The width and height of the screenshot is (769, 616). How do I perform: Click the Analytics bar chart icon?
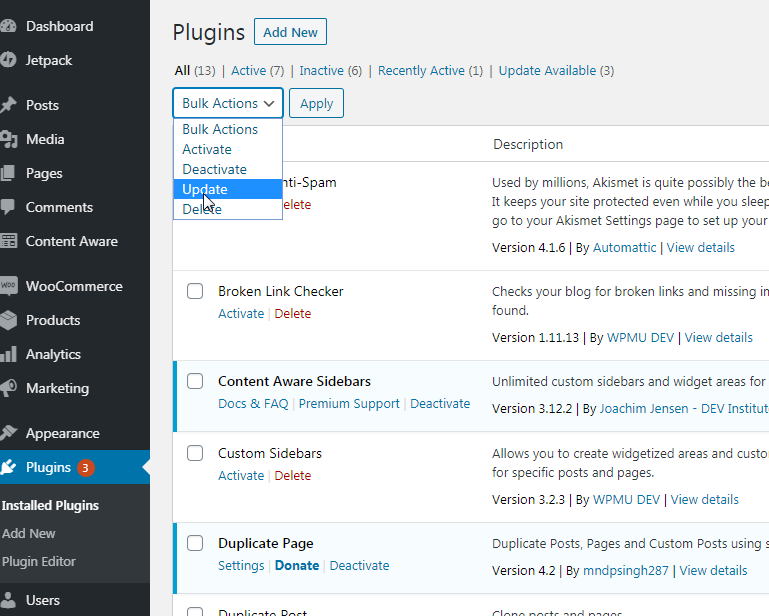tap(8, 354)
